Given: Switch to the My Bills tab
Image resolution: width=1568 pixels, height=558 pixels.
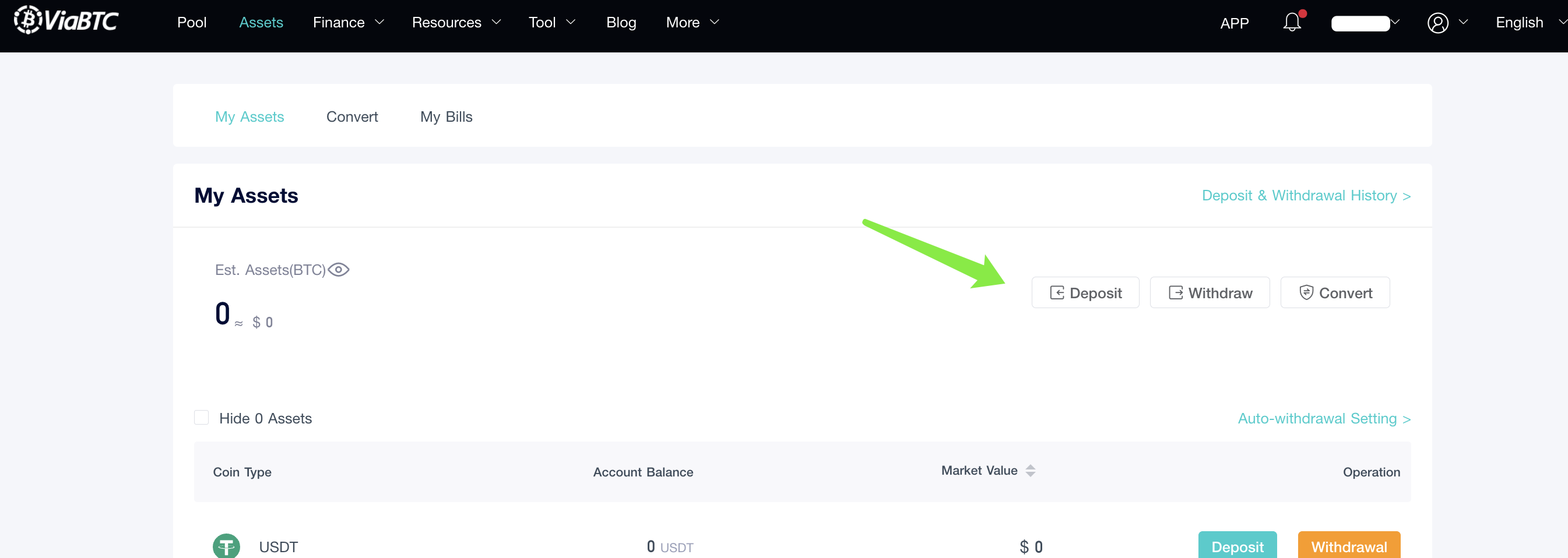Looking at the screenshot, I should [x=446, y=116].
